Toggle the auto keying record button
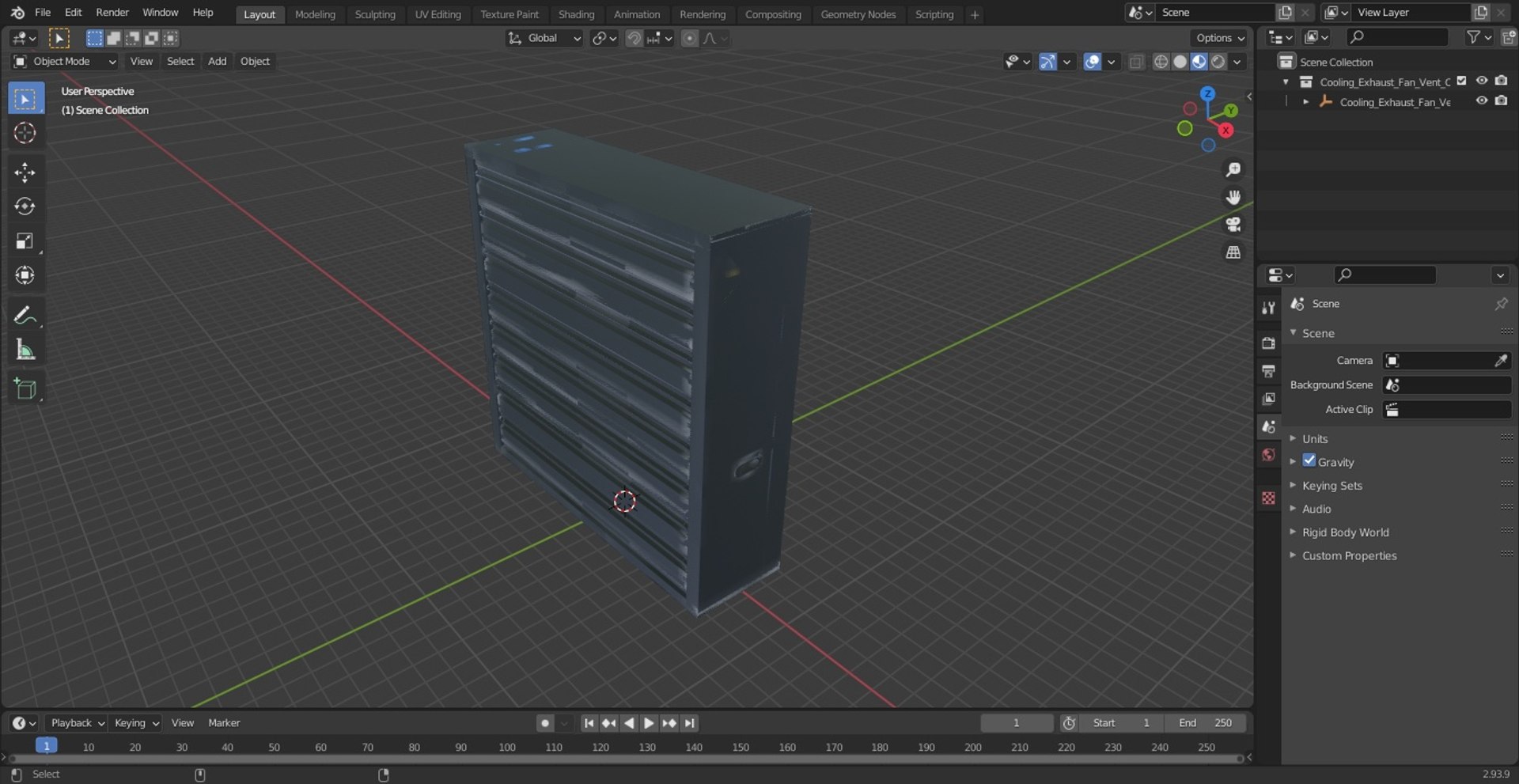The image size is (1519, 784). click(x=544, y=723)
